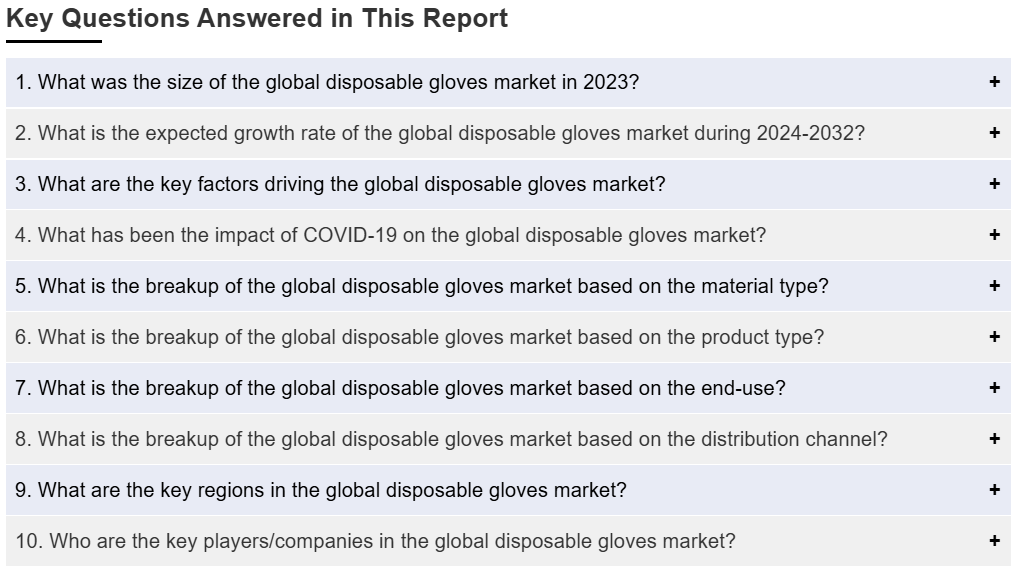Screen dimensions: 1018x571
Task: Open the expected growth rate 2024-2032 question
Action: point(508,133)
